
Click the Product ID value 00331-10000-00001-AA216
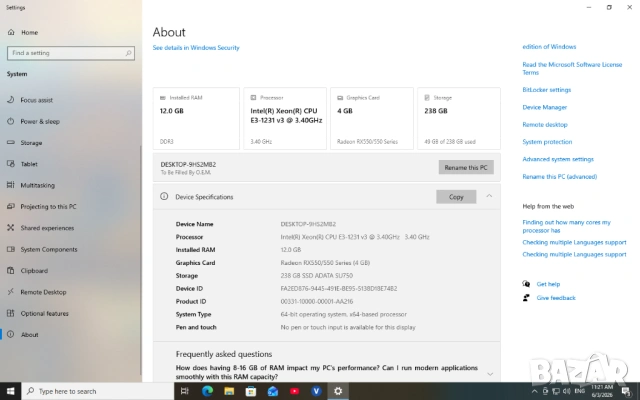tap(317, 301)
